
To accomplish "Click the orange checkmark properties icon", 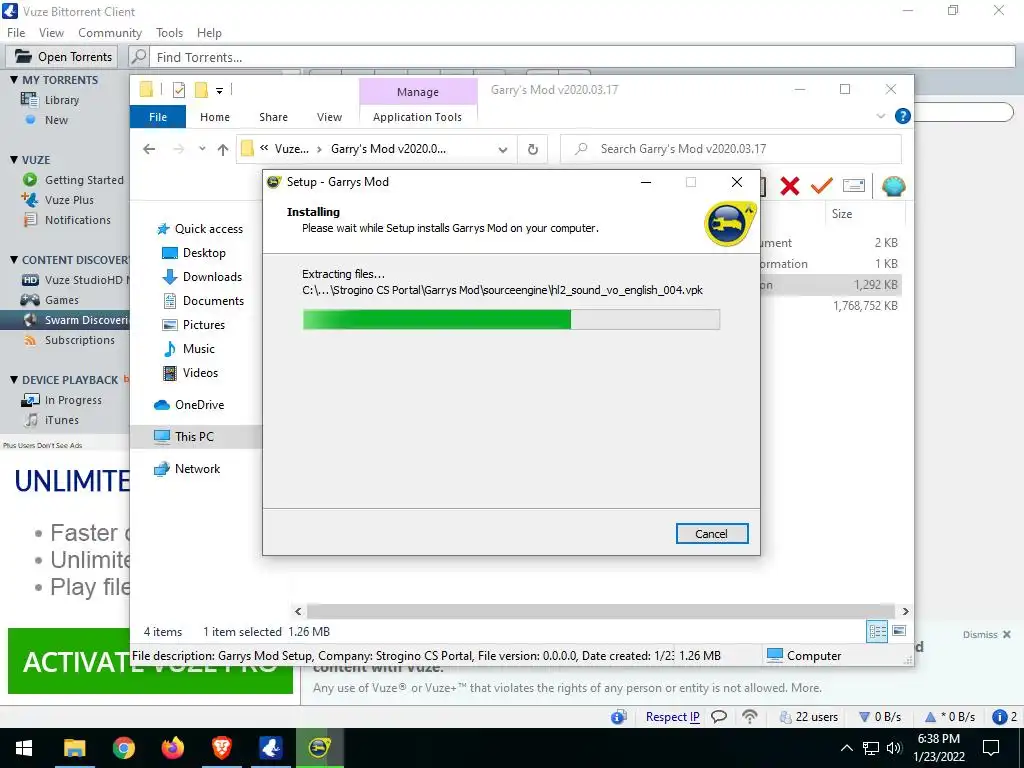I will tap(821, 186).
